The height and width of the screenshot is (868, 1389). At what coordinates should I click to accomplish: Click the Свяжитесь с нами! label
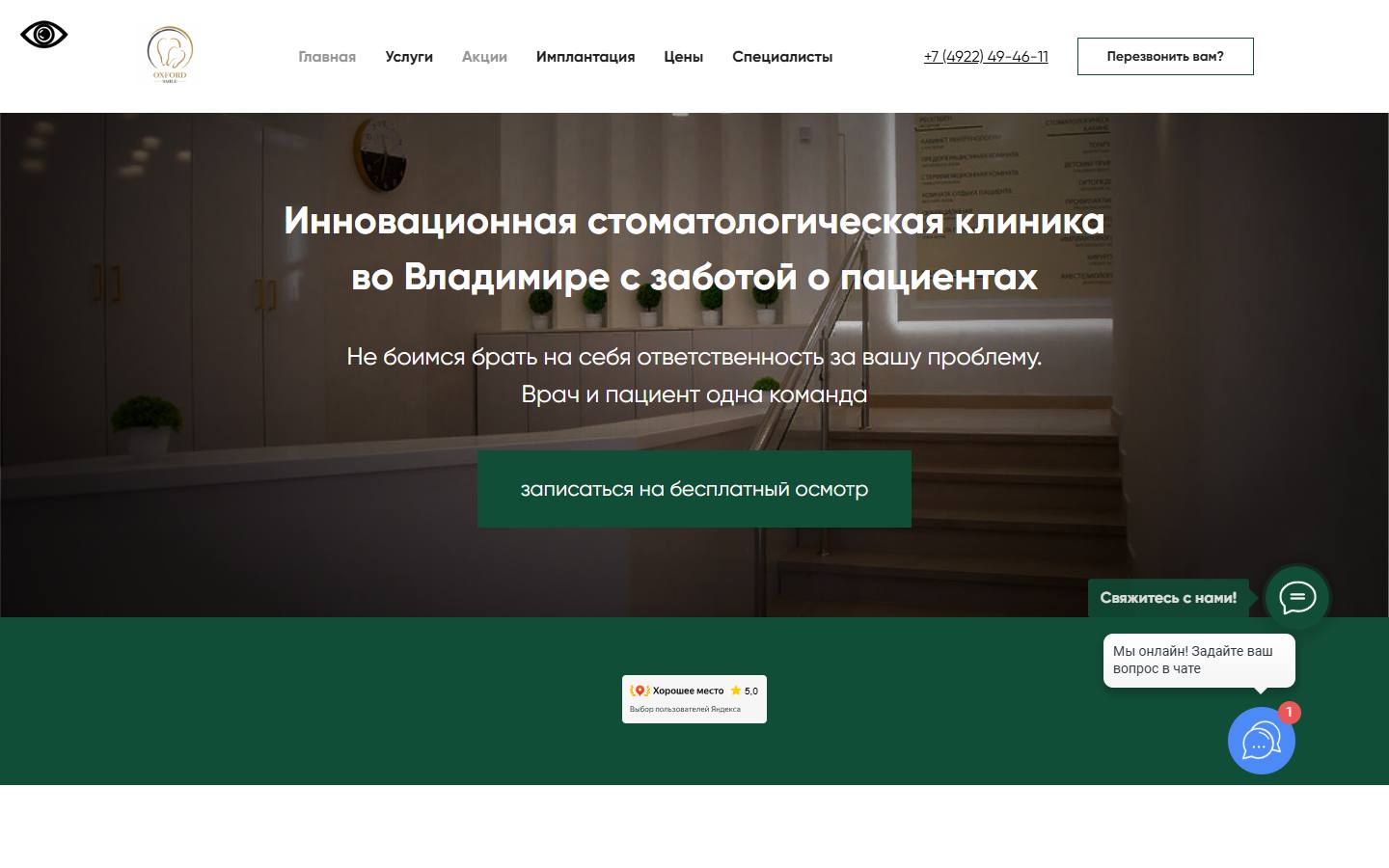[x=1168, y=598]
